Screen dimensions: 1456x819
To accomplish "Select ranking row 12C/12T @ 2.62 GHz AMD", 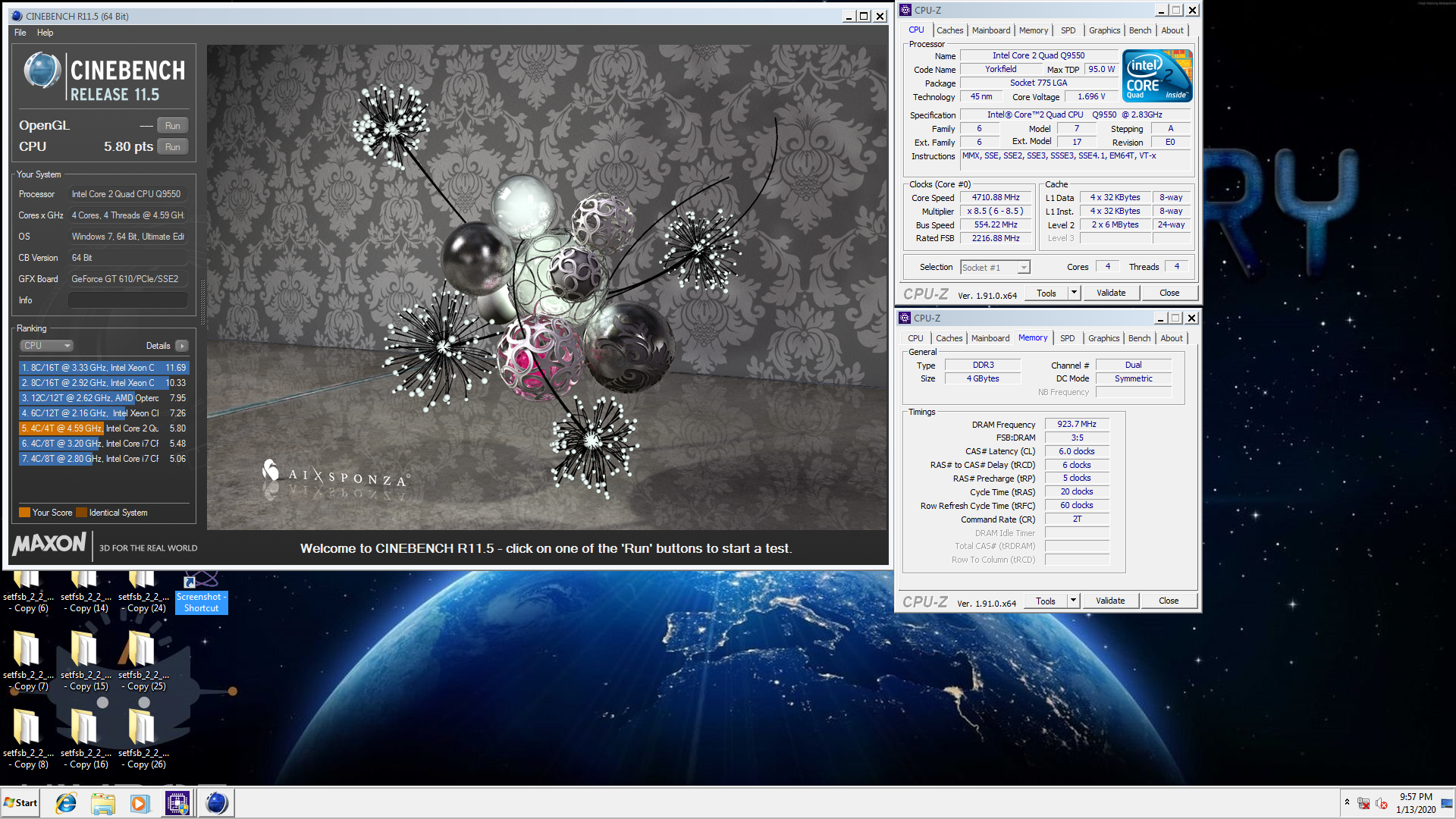I will (104, 398).
